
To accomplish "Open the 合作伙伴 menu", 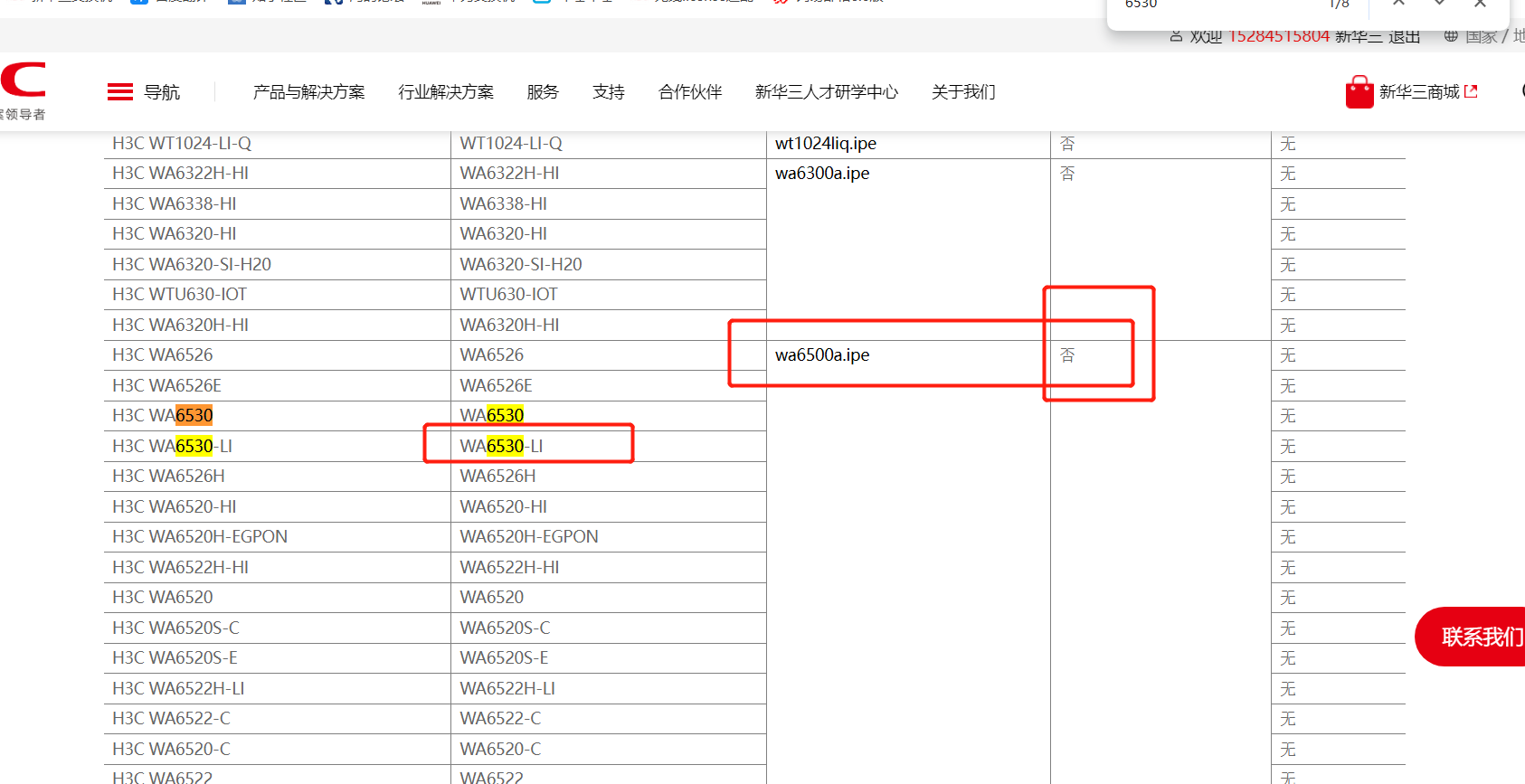I will [690, 92].
